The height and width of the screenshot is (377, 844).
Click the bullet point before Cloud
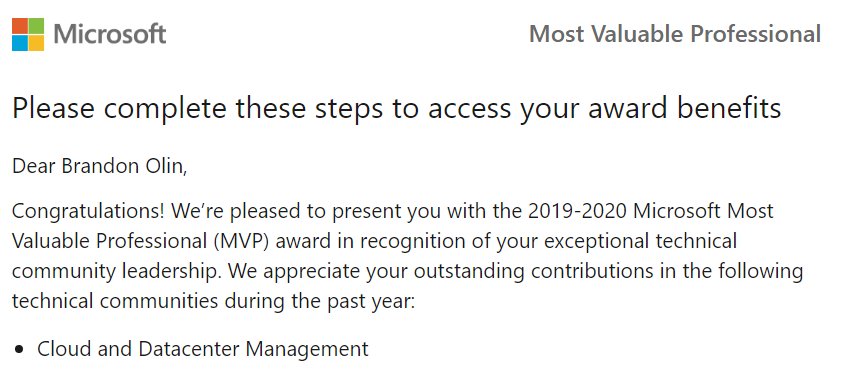click(x=20, y=350)
